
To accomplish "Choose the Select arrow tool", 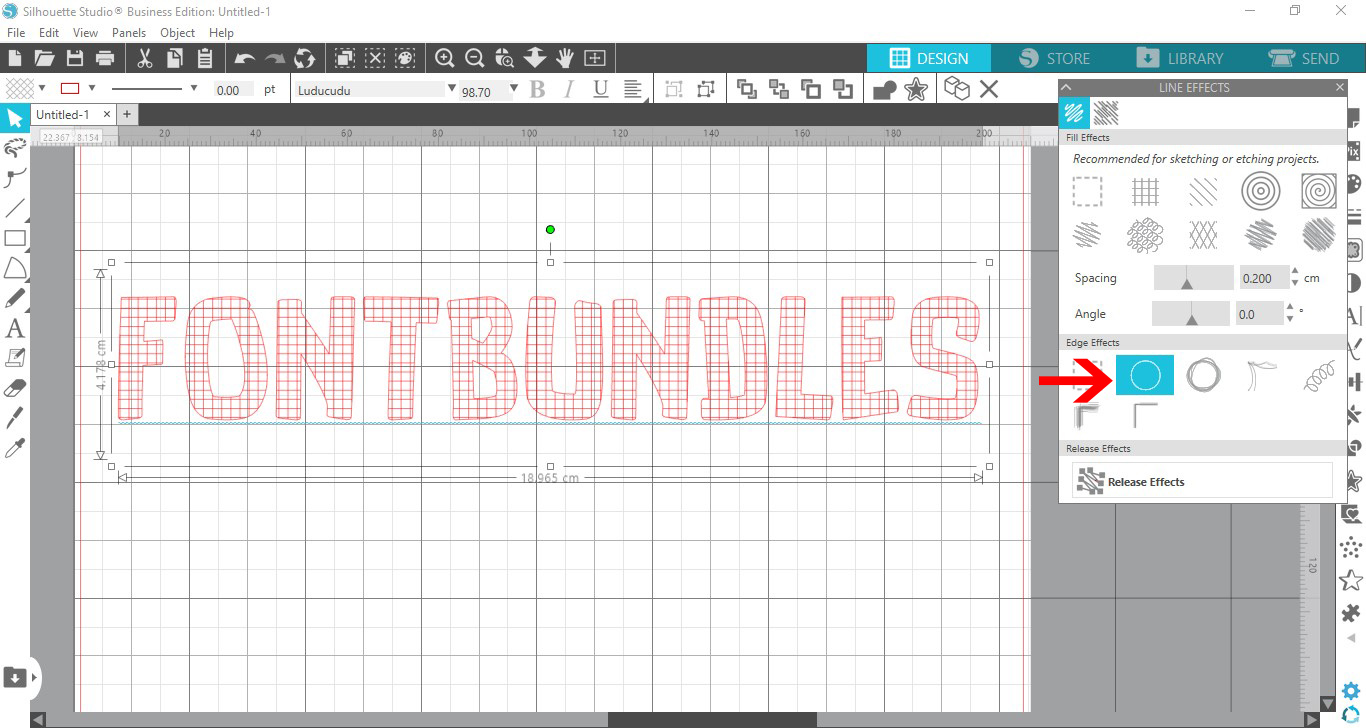I will (15, 119).
